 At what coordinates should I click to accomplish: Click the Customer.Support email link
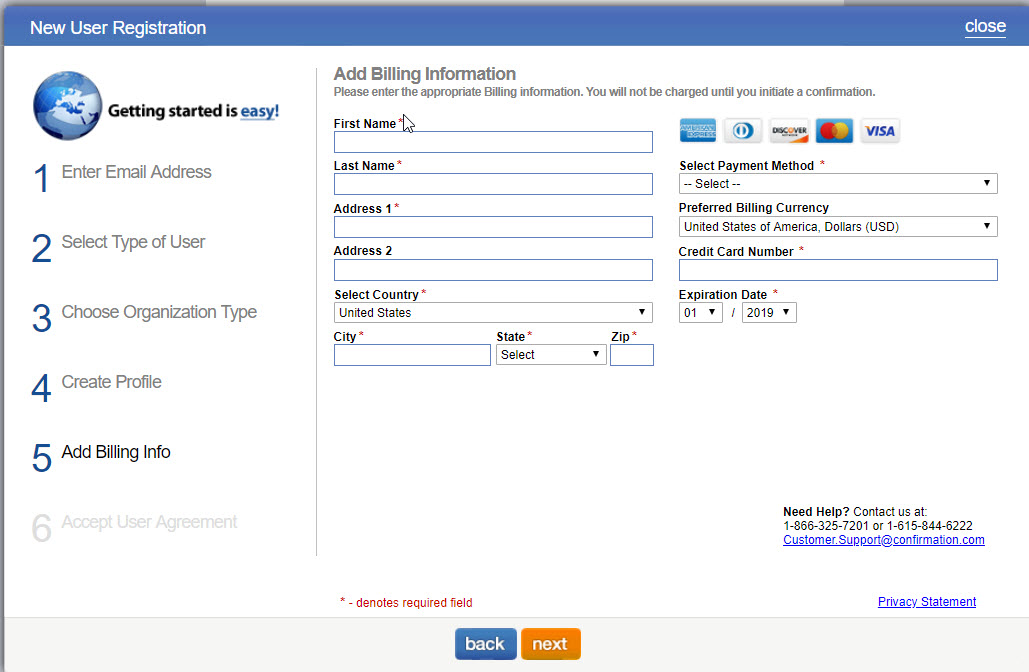[x=883, y=539]
